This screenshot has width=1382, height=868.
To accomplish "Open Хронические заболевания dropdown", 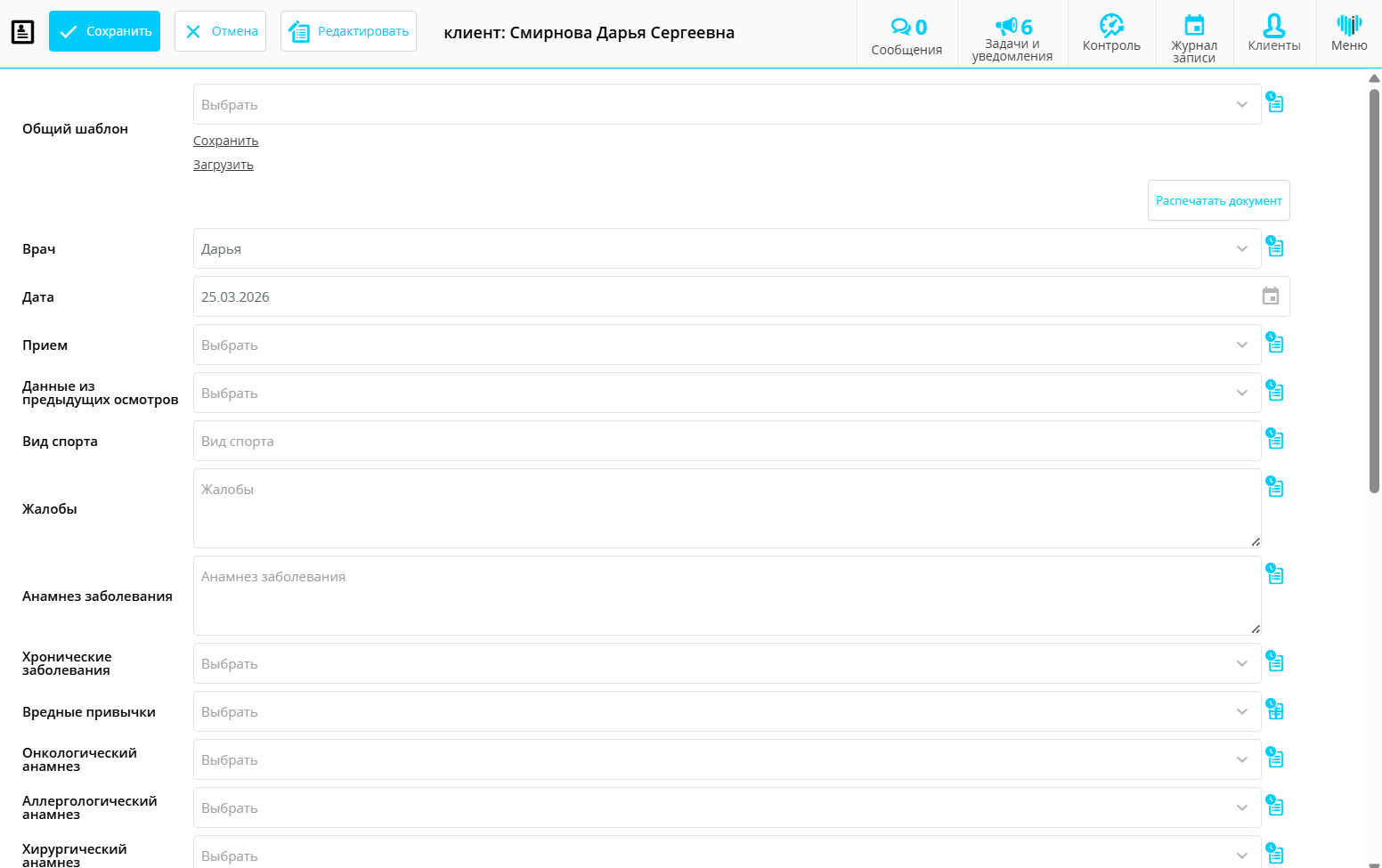I will tap(726, 663).
